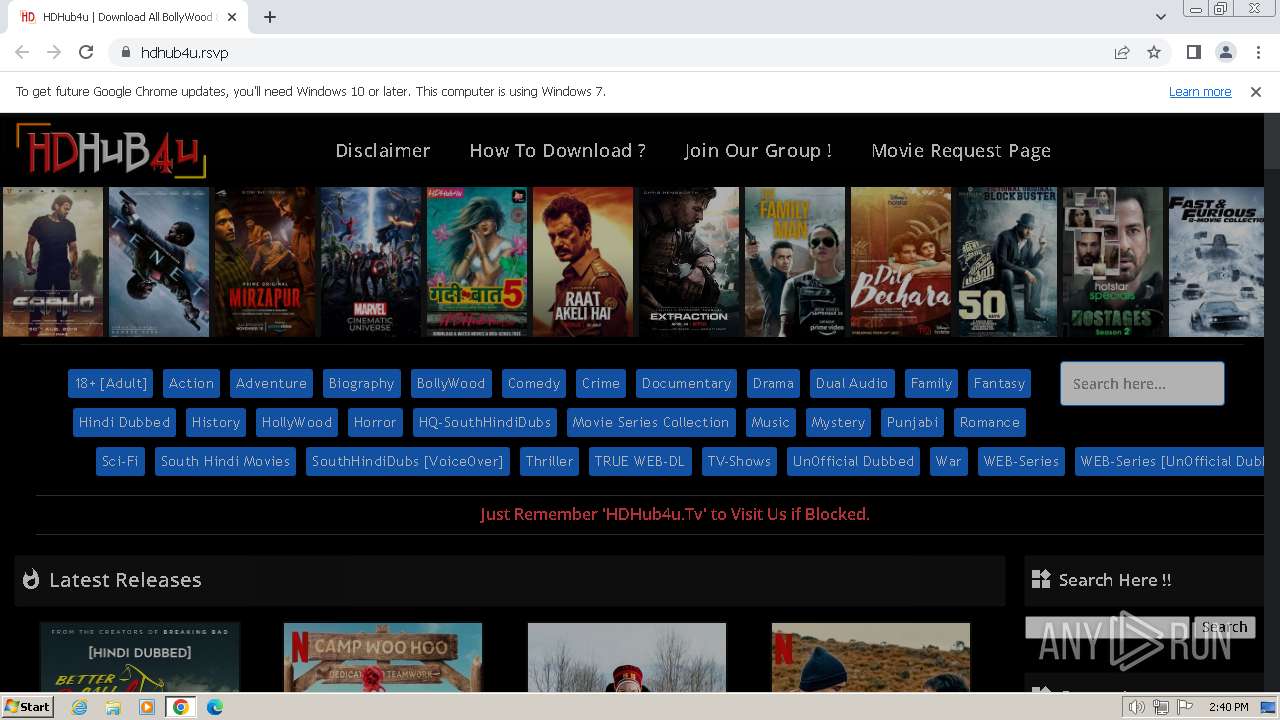This screenshot has height=720, width=1280.
Task: Open the share page icon in address bar
Action: point(1122,52)
